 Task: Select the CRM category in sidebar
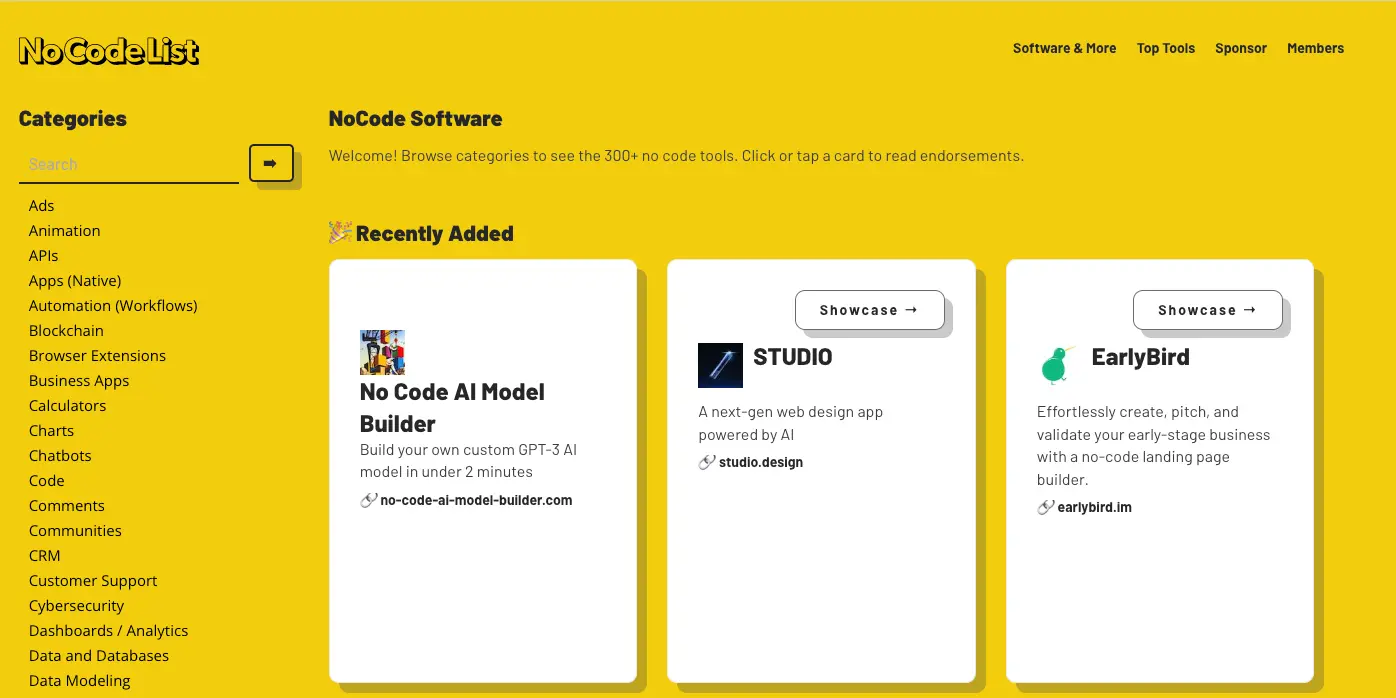pos(44,555)
